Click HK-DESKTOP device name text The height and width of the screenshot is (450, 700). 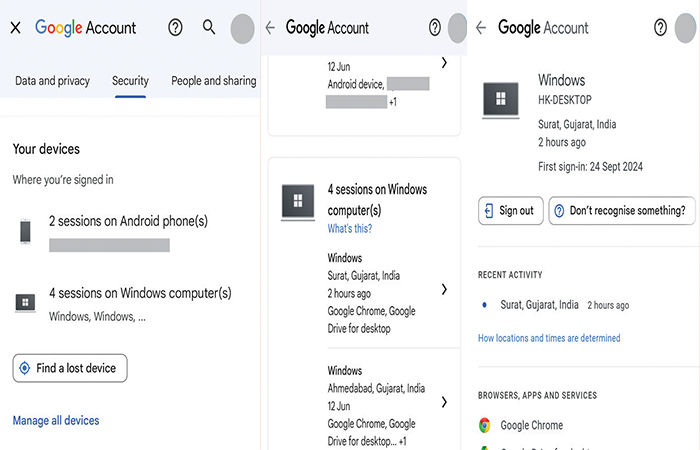coord(565,100)
